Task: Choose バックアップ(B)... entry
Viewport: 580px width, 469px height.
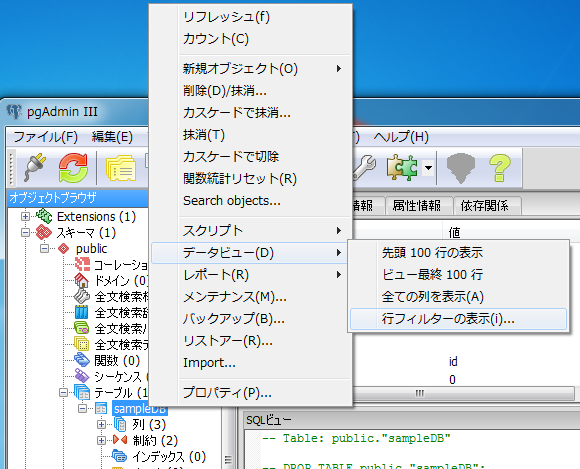Action: pyautogui.click(x=250, y=318)
